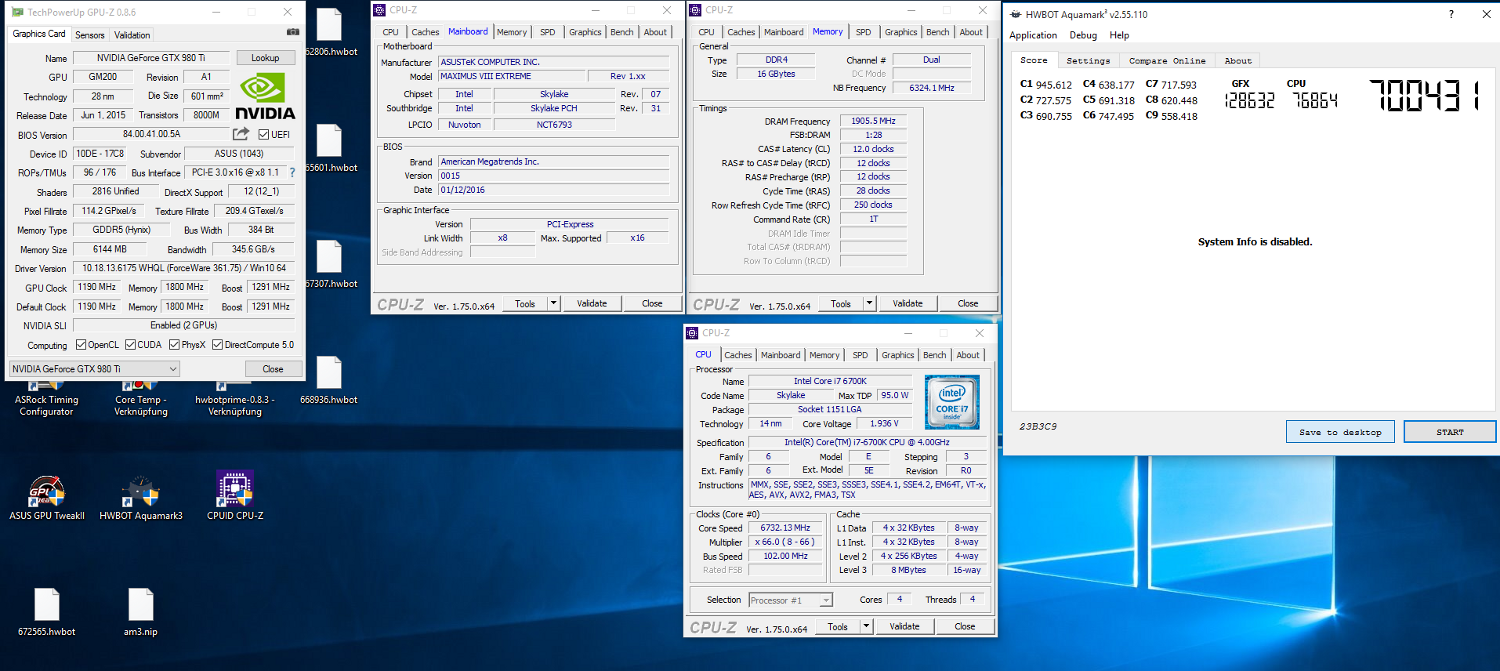Open the Application menu in HWBOT Aquamark

(1034, 36)
